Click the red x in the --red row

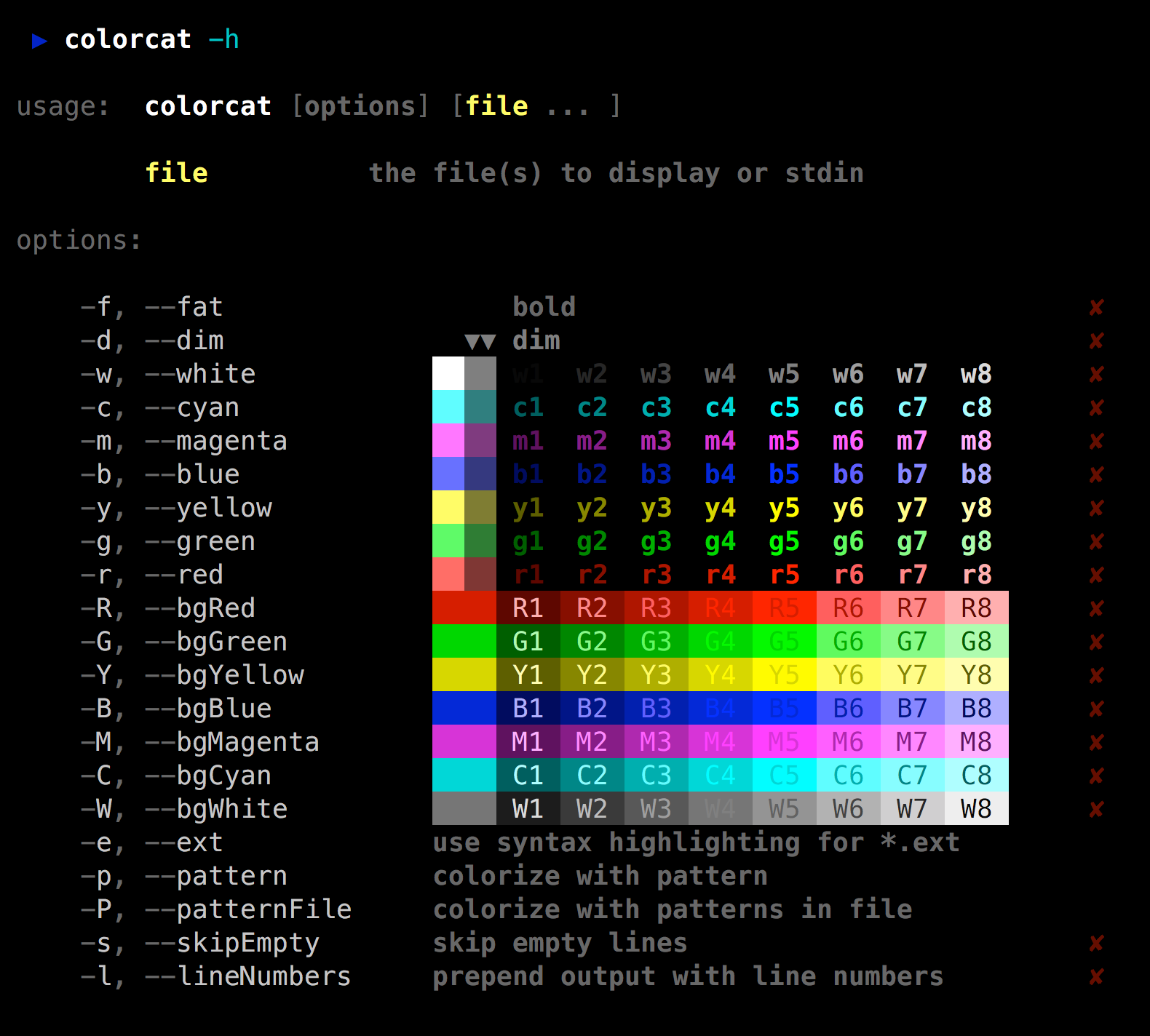1096,575
